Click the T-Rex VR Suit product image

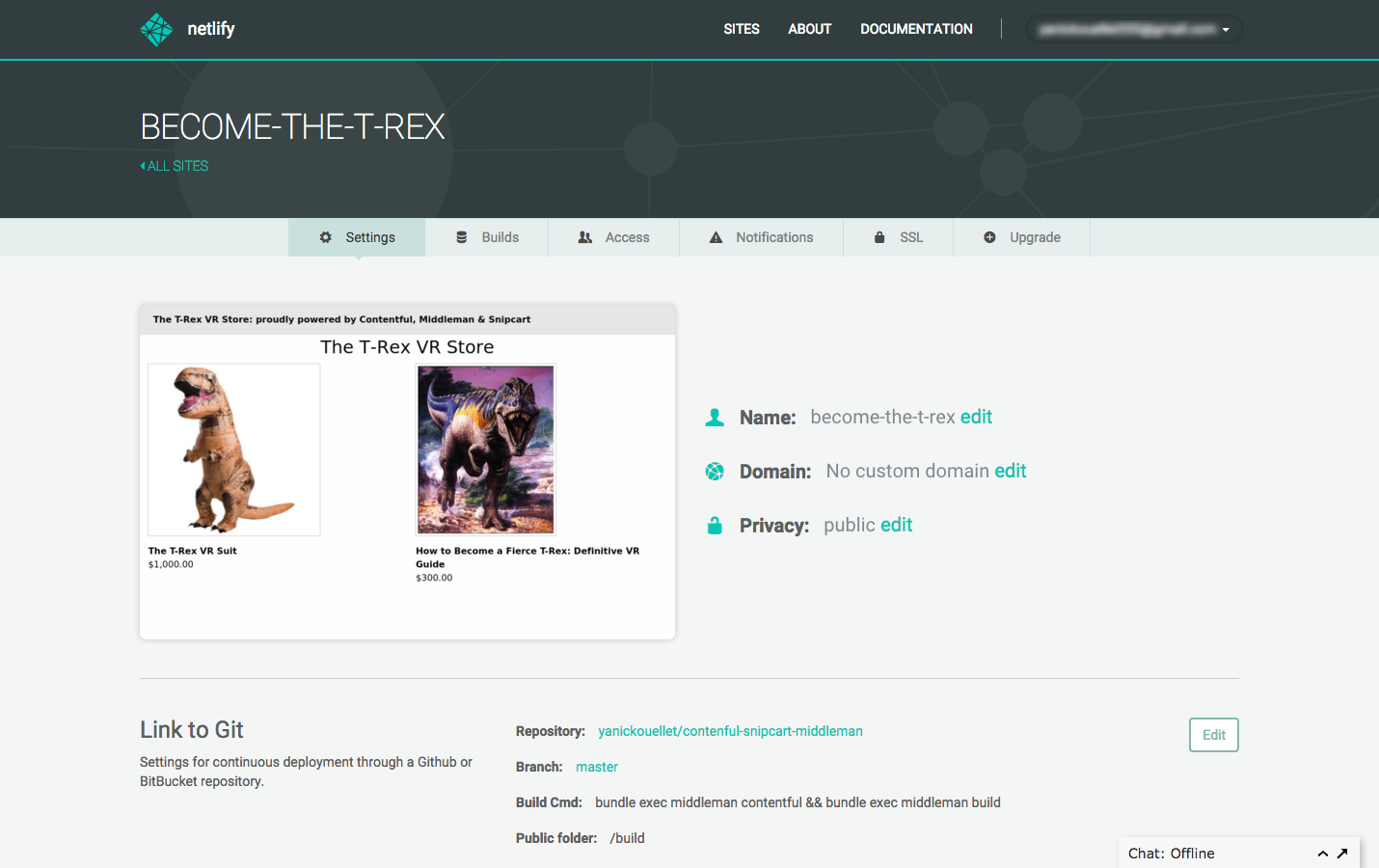click(x=234, y=449)
